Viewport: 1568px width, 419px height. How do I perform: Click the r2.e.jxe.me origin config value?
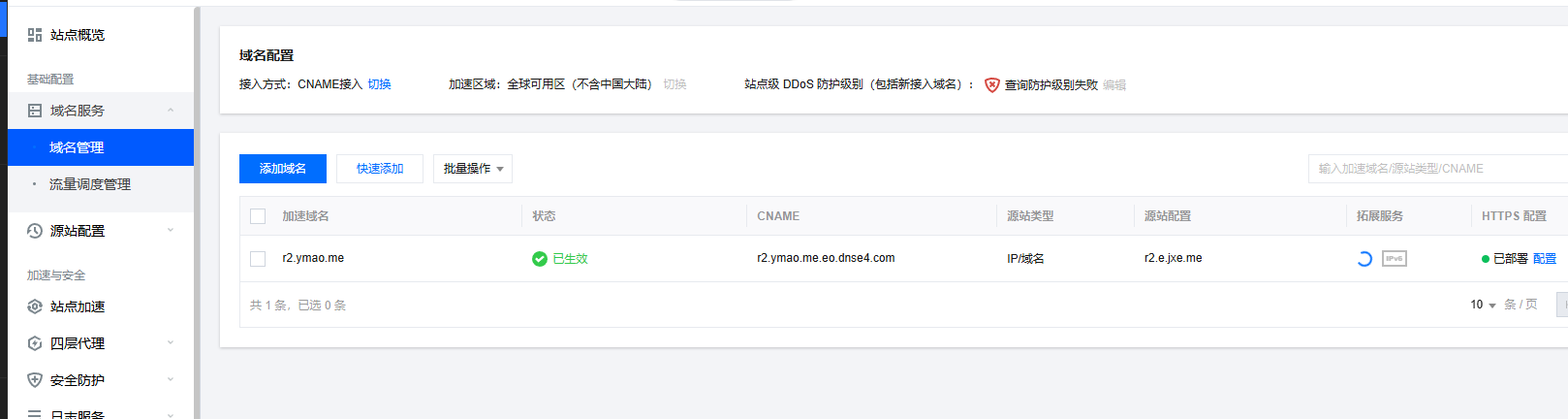1173,258
